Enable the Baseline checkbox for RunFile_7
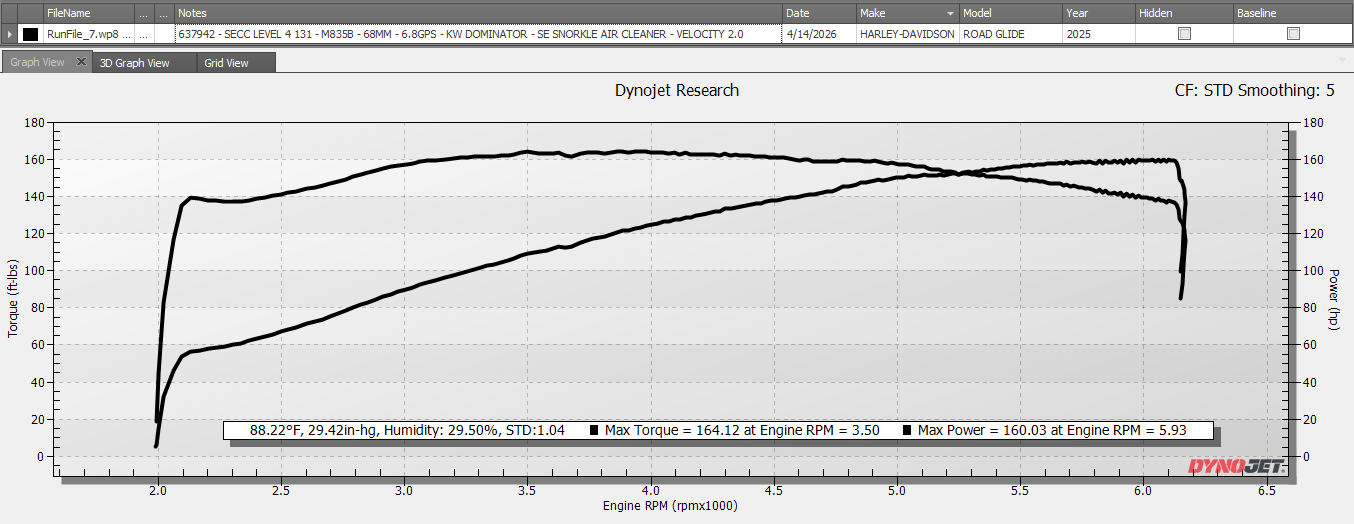The height and width of the screenshot is (524, 1354). pyautogui.click(x=1293, y=34)
